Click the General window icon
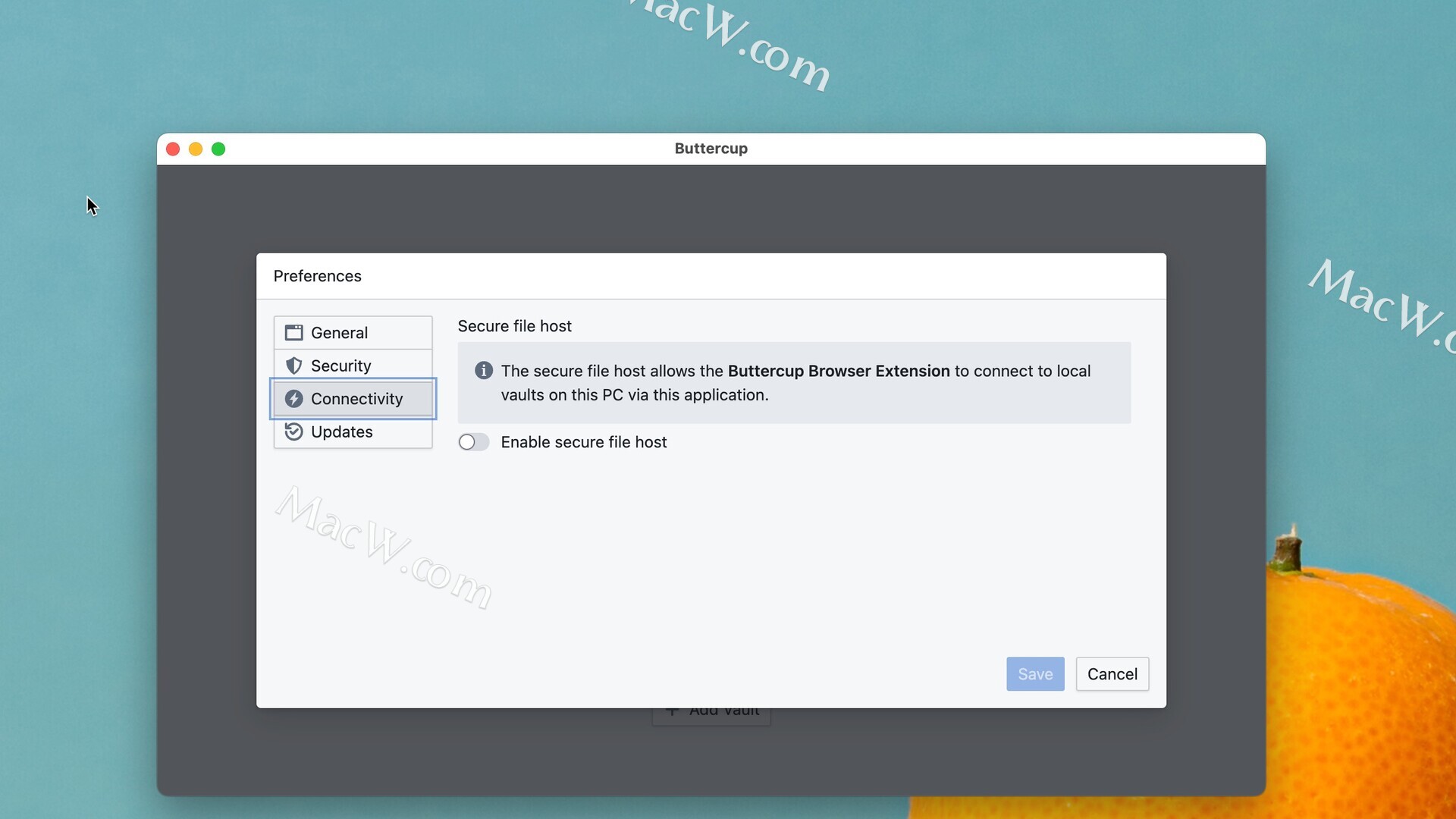1456x819 pixels. (293, 333)
